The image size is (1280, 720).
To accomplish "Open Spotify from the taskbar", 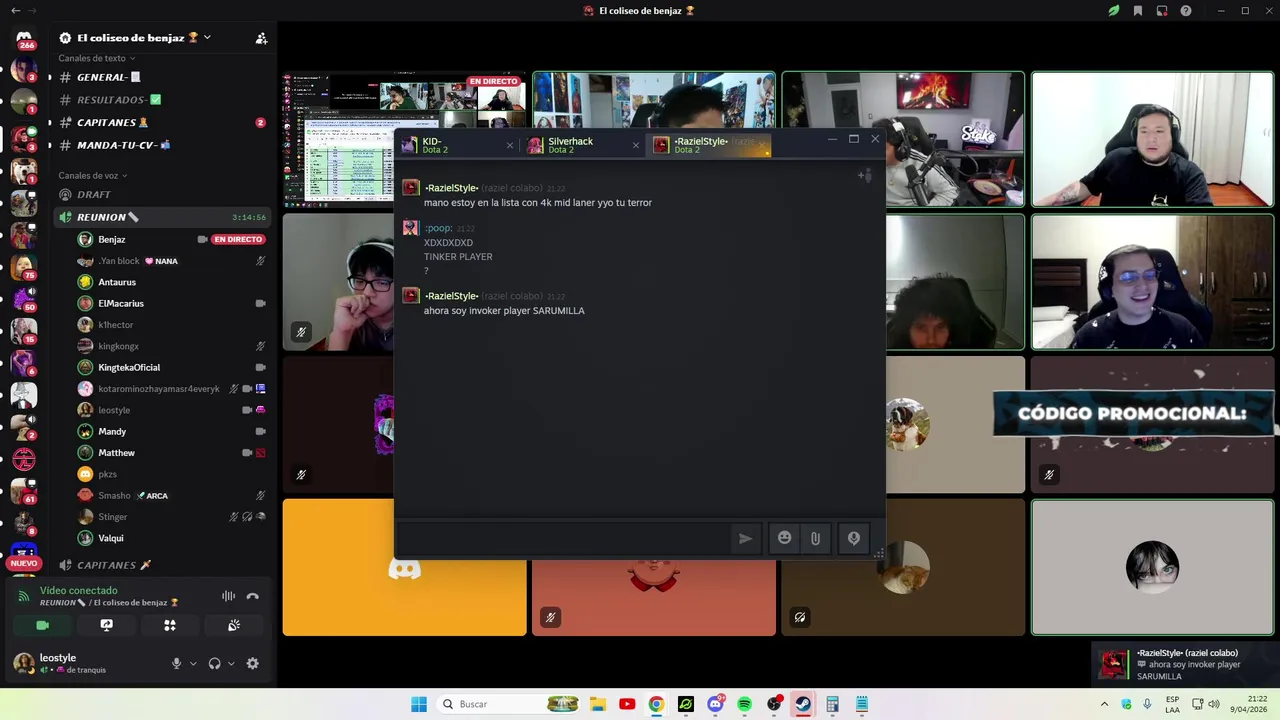I will pyautogui.click(x=744, y=704).
